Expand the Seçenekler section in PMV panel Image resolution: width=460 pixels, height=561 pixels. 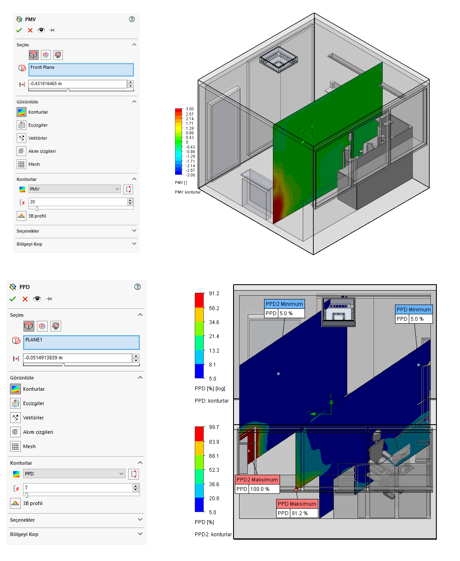click(x=77, y=231)
